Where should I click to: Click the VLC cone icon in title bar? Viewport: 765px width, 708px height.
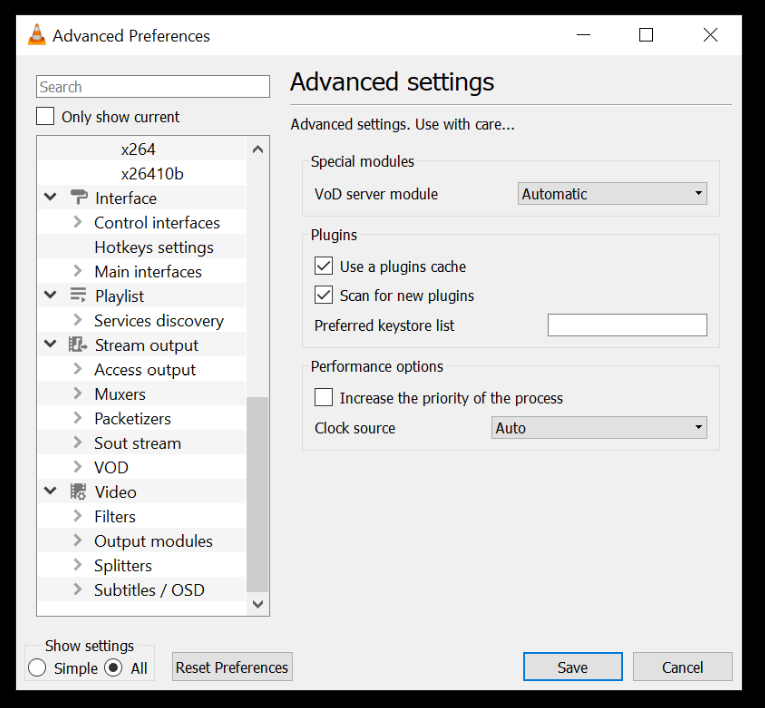pyautogui.click(x=37, y=35)
